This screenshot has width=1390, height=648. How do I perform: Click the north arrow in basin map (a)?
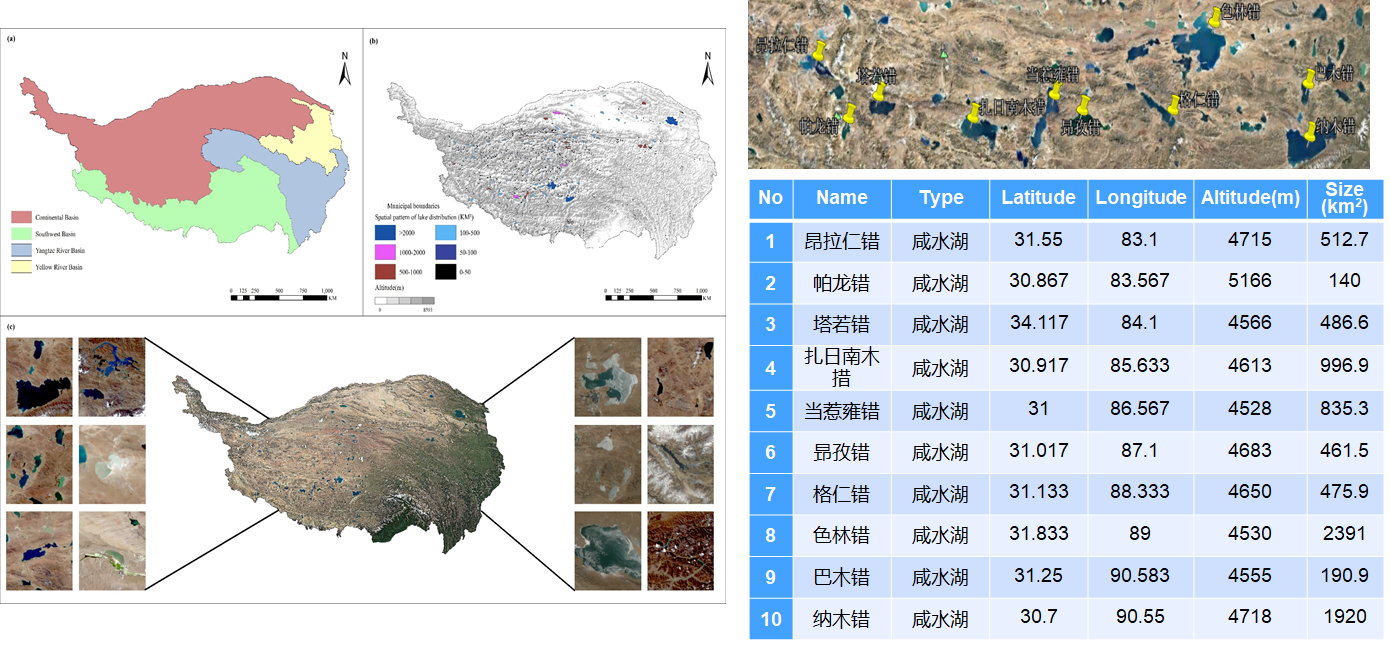342,70
